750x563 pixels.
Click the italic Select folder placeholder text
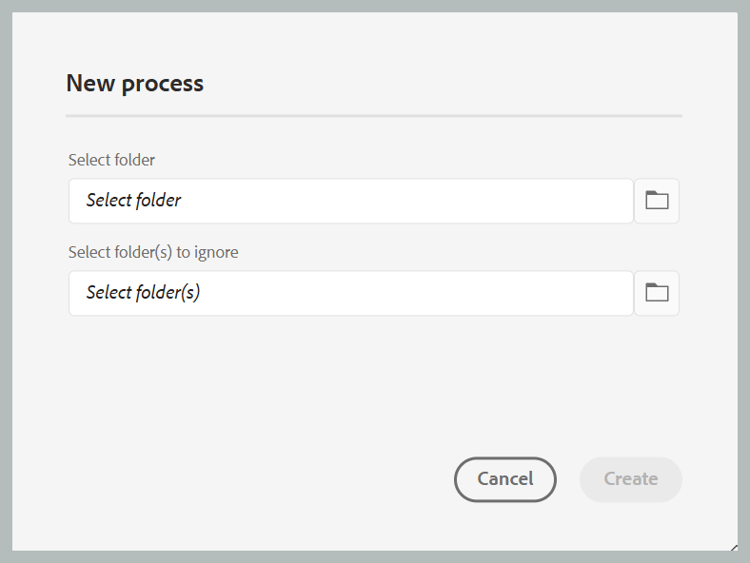[x=134, y=201]
